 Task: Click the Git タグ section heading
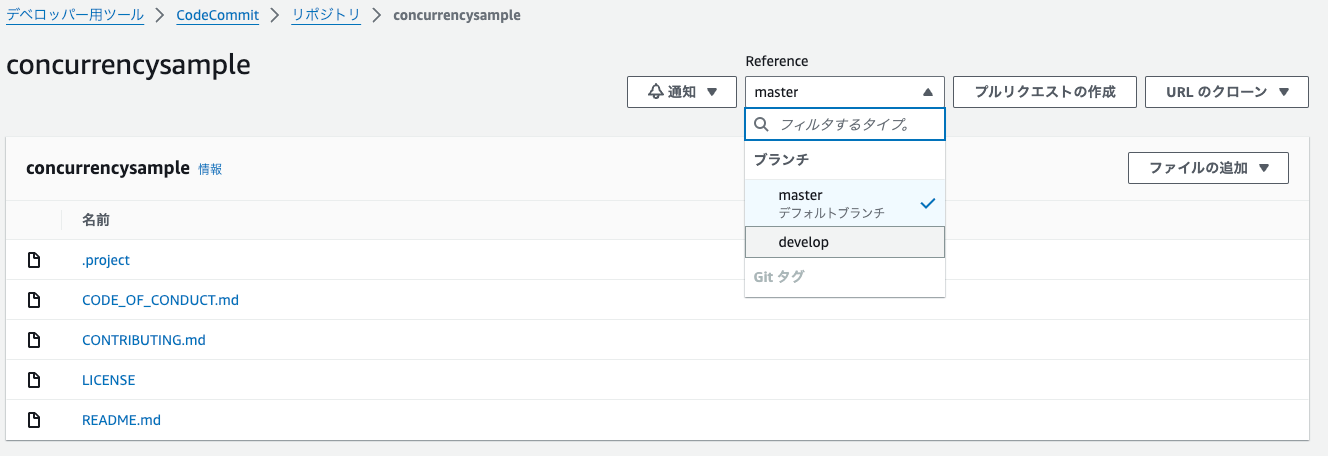click(x=778, y=277)
